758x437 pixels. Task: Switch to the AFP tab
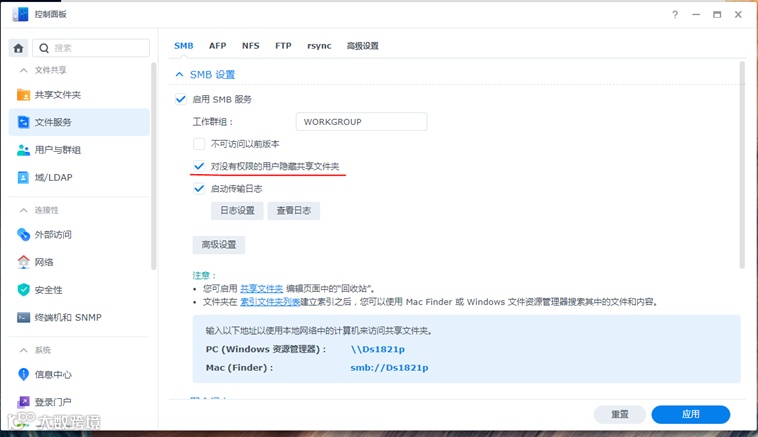click(218, 46)
